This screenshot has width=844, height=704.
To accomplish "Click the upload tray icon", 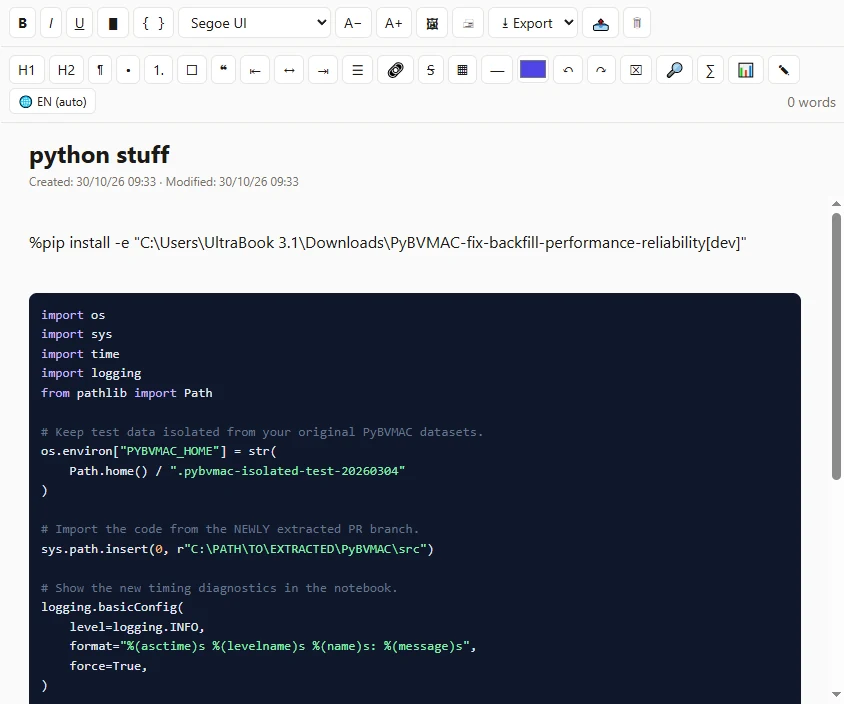I will pyautogui.click(x=601, y=23).
